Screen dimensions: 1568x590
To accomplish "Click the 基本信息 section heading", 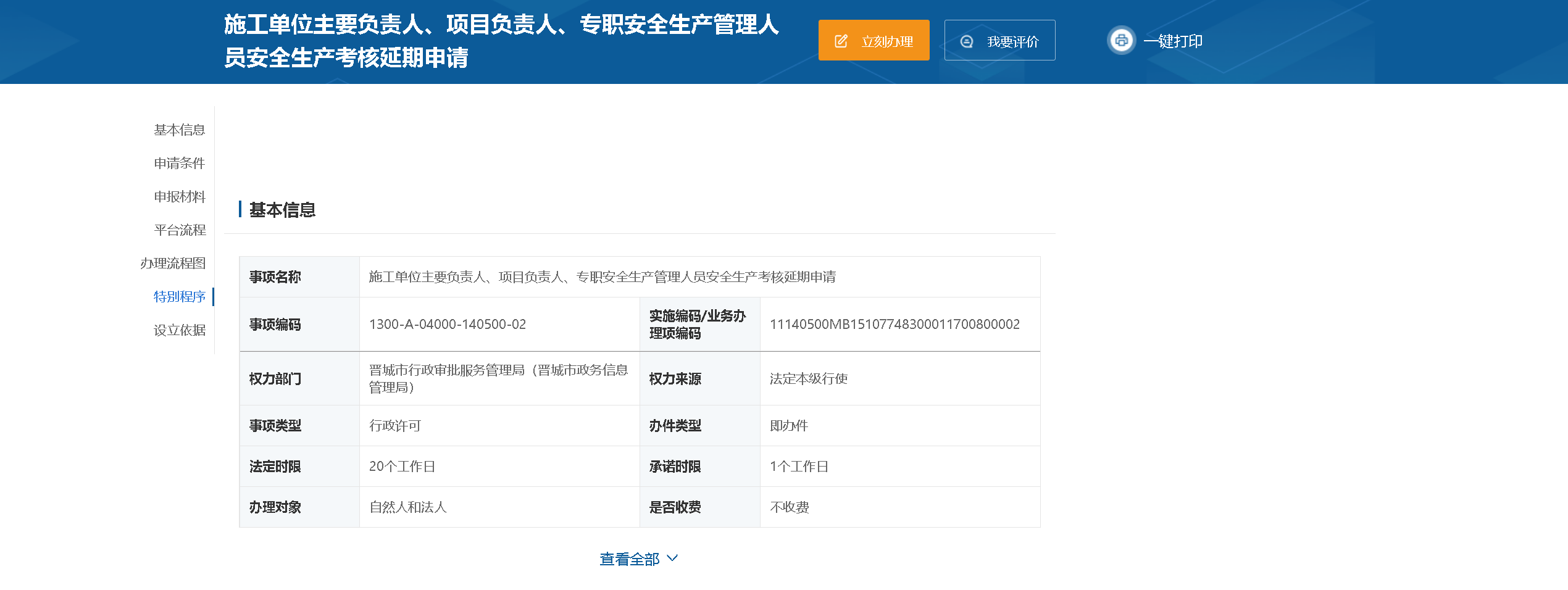I will click(282, 210).
